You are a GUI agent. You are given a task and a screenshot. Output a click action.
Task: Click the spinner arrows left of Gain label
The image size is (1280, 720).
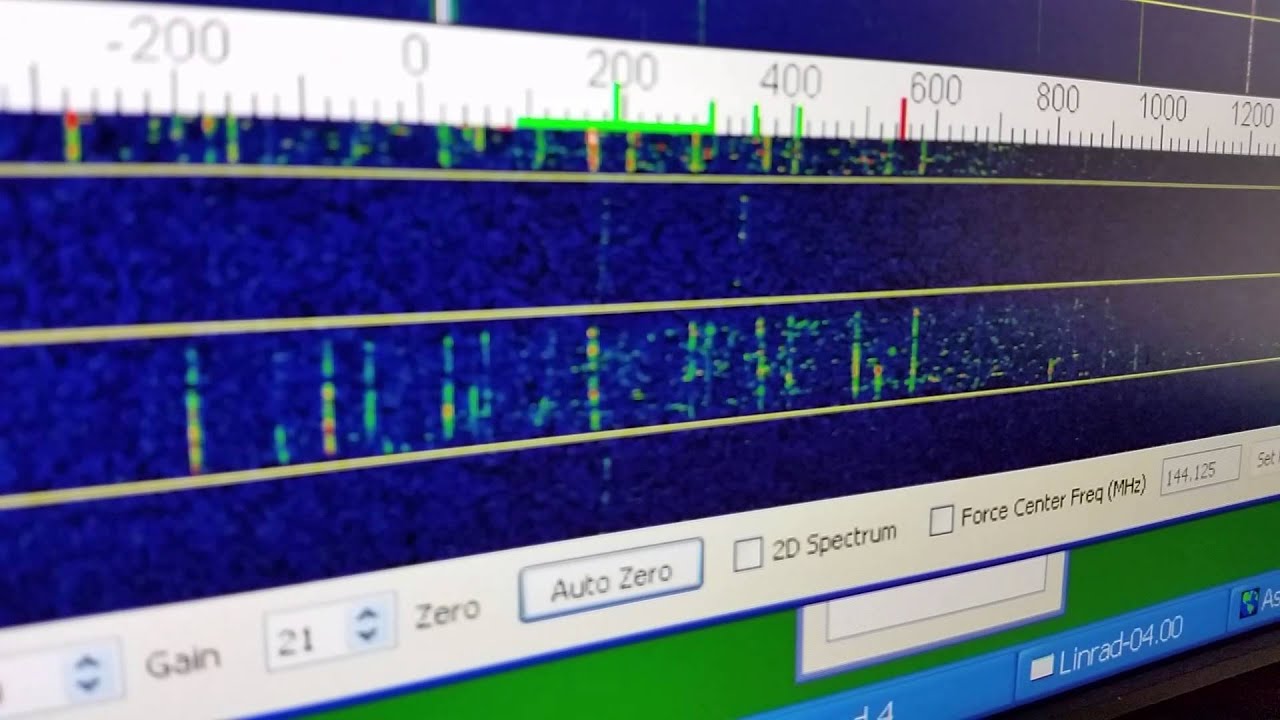(x=87, y=673)
